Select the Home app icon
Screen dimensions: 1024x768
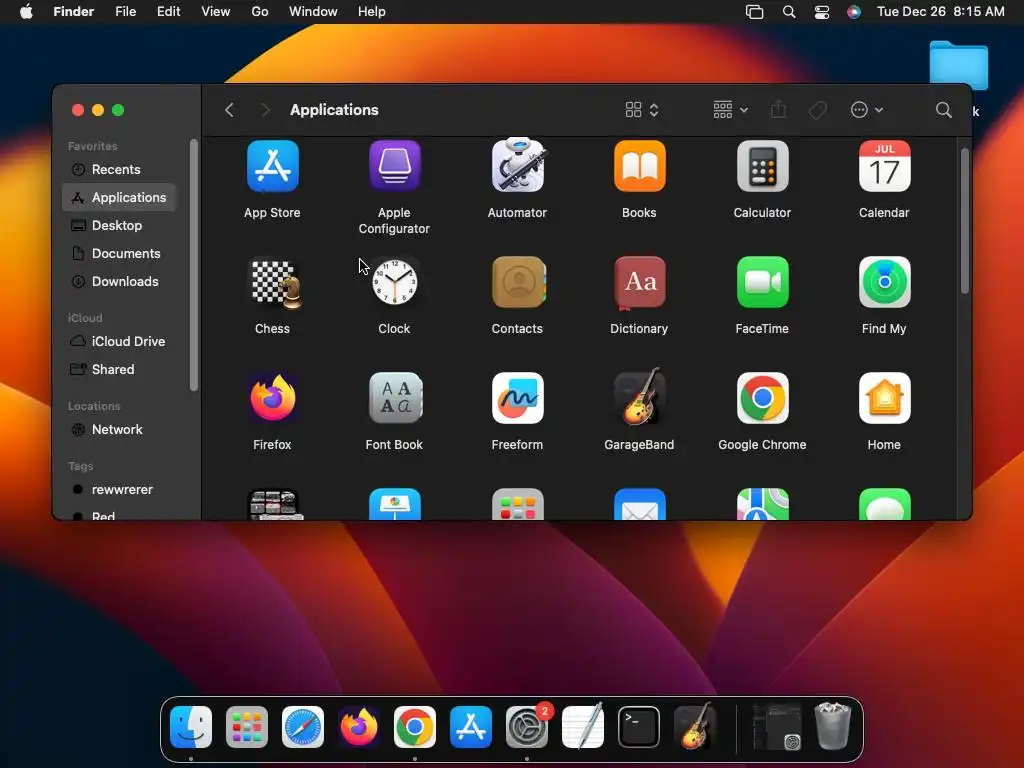(x=884, y=398)
